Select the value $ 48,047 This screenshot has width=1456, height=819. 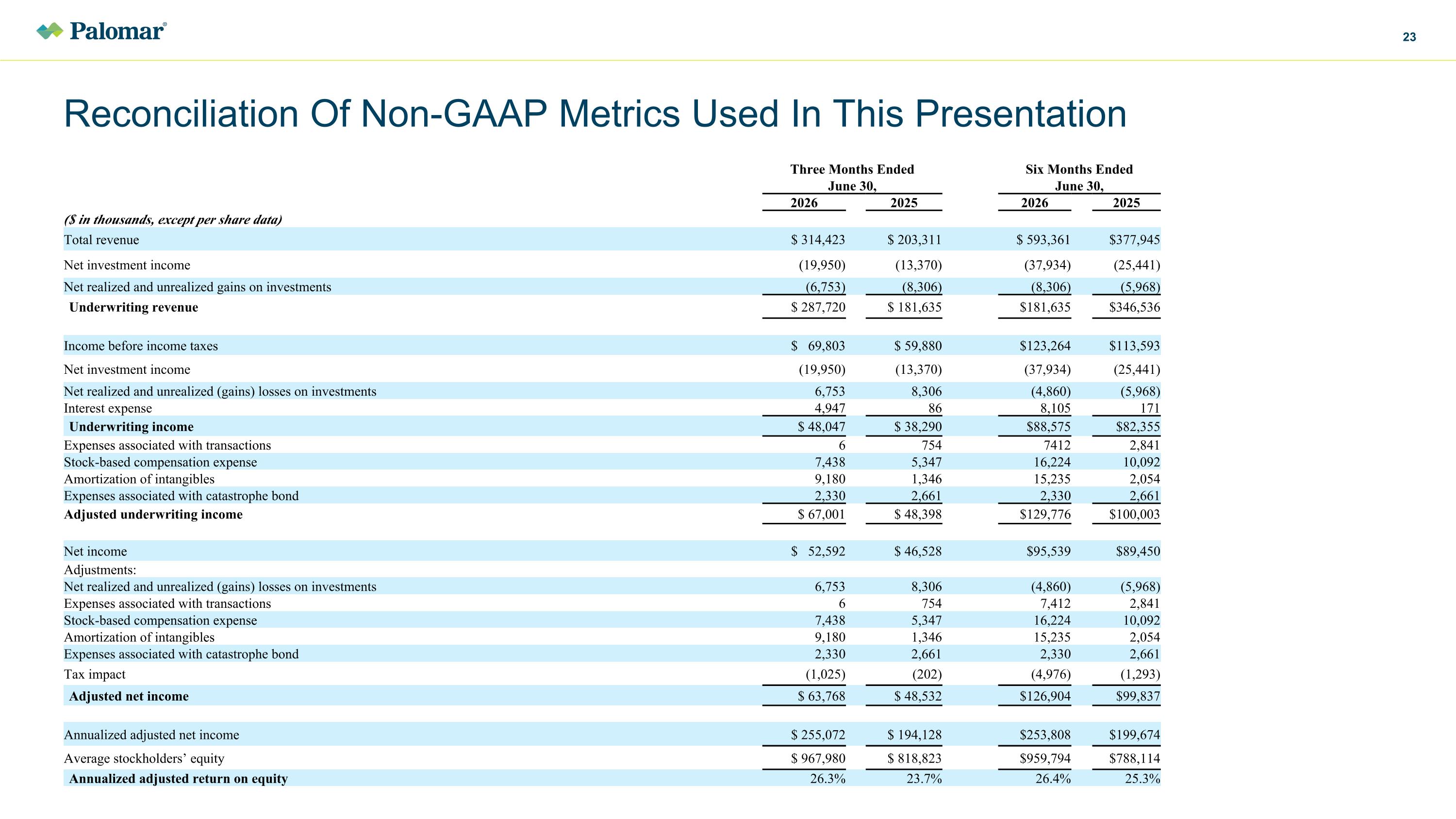pyautogui.click(x=821, y=427)
